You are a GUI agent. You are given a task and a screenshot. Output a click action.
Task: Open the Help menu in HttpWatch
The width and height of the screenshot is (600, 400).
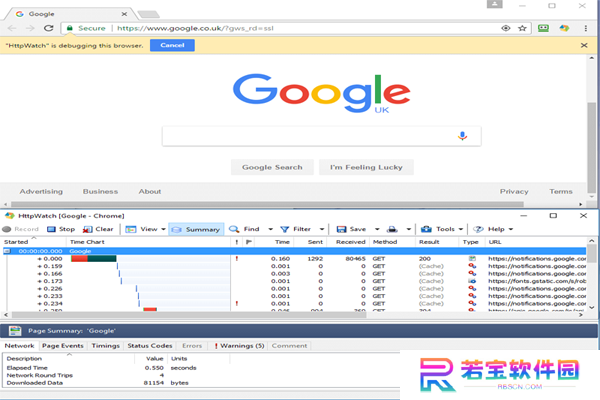tap(493, 229)
